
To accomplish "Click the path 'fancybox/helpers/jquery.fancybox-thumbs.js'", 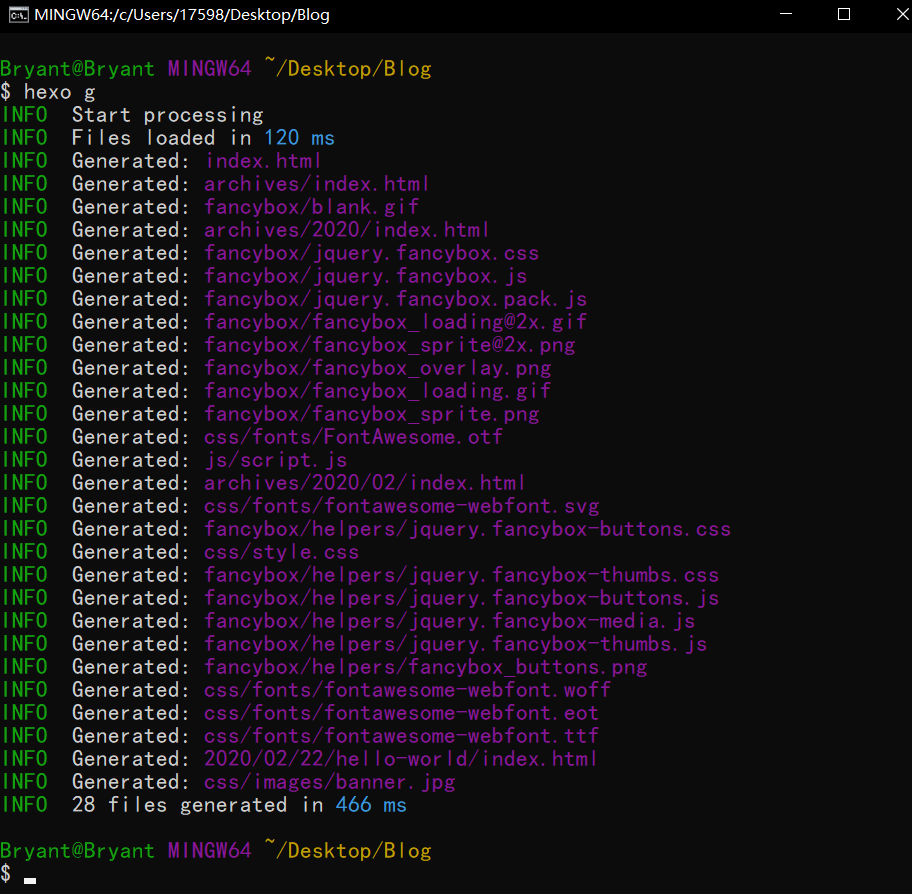I will tap(455, 644).
